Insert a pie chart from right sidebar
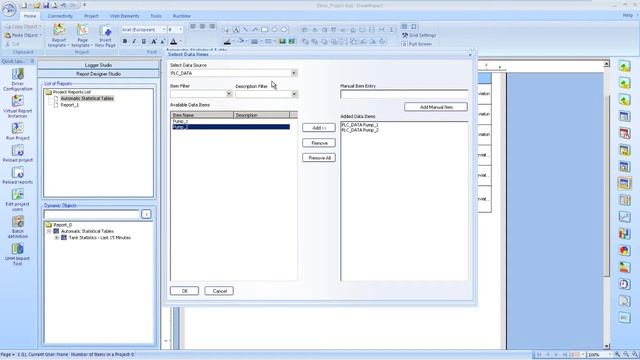Screen dimensions: 640x360 (x=624, y=250)
